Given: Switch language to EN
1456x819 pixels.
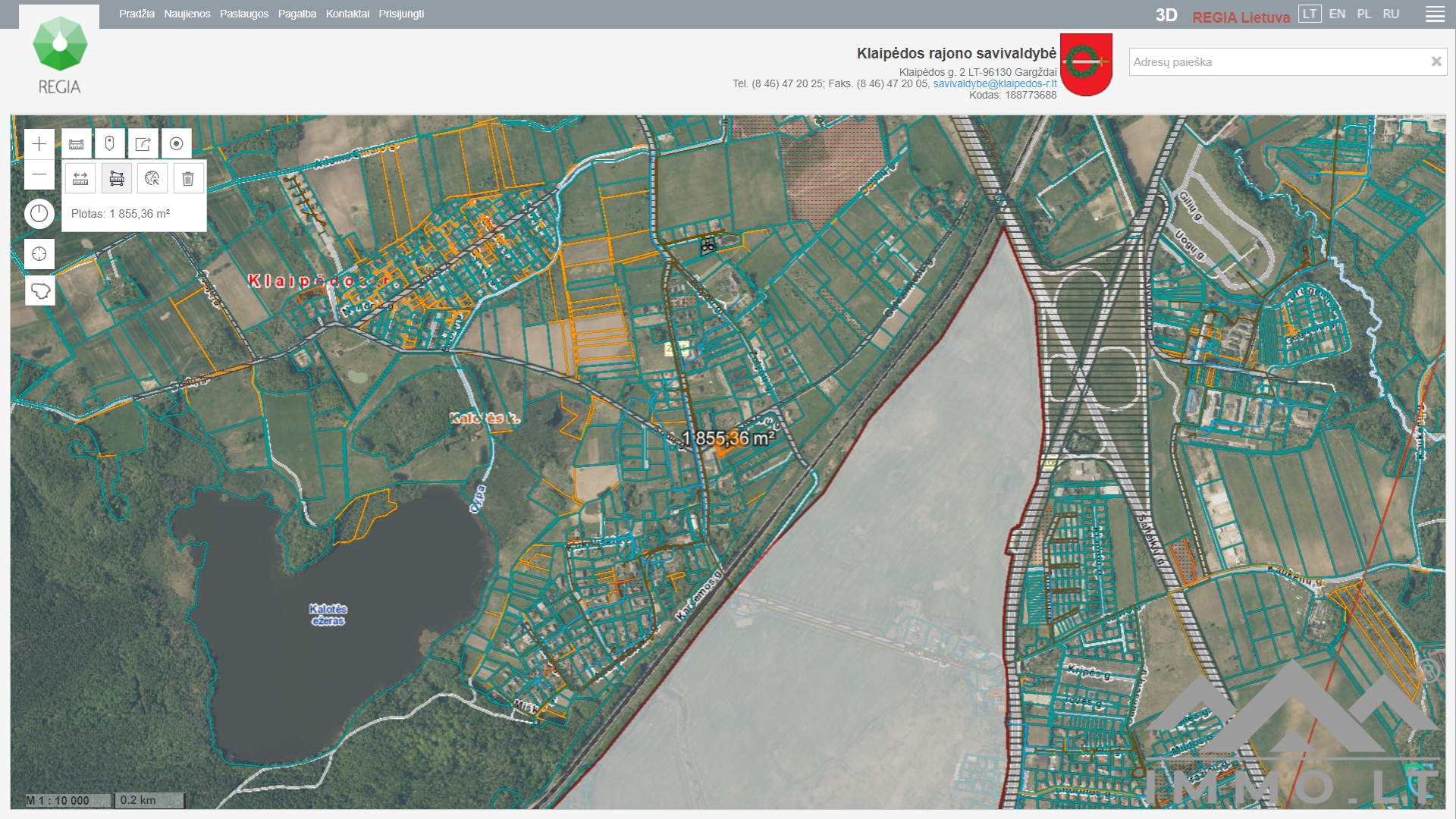Looking at the screenshot, I should coord(1337,14).
